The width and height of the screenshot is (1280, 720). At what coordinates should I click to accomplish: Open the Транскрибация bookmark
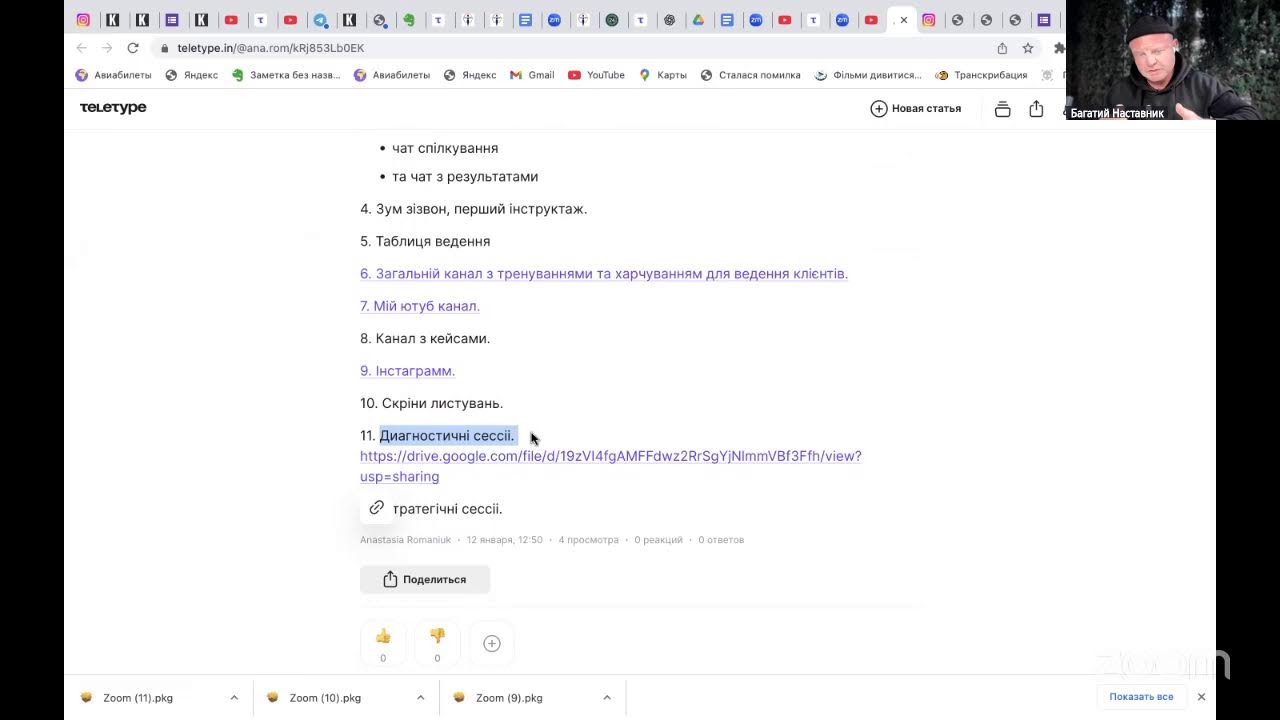(981, 75)
